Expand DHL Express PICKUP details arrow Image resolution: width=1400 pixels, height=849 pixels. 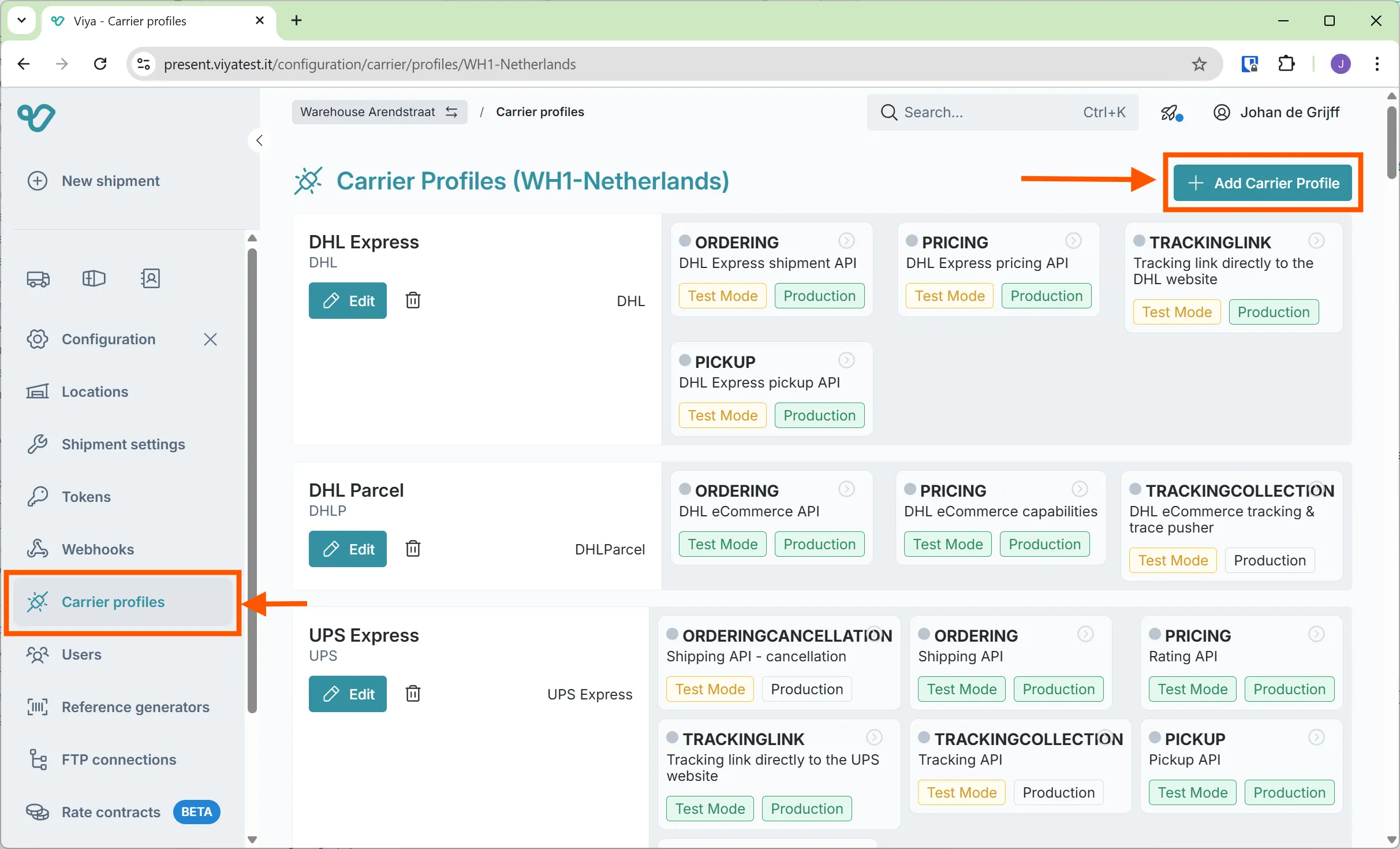pos(846,360)
